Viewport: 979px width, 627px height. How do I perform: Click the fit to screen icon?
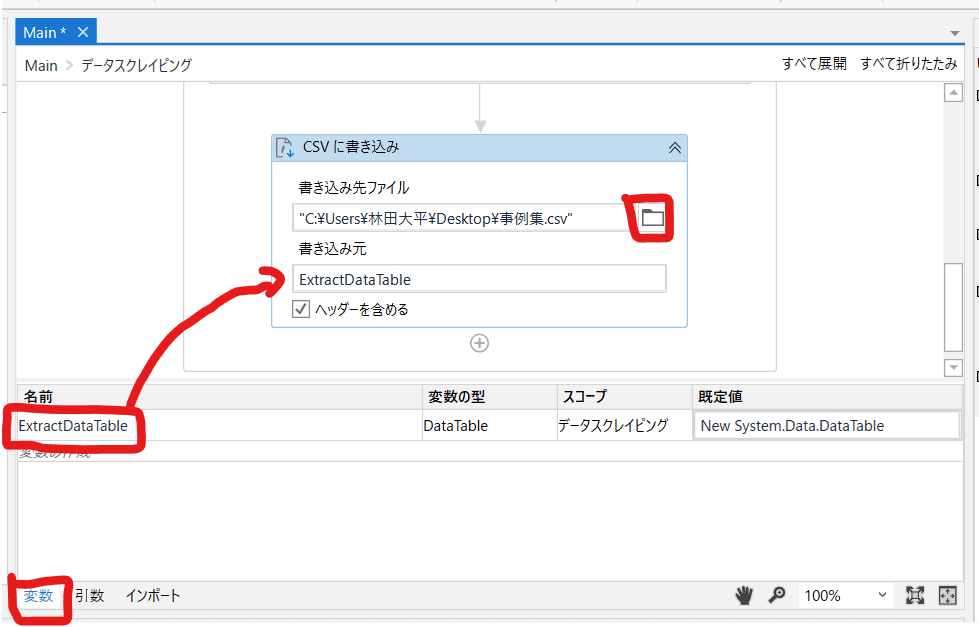pos(914,595)
